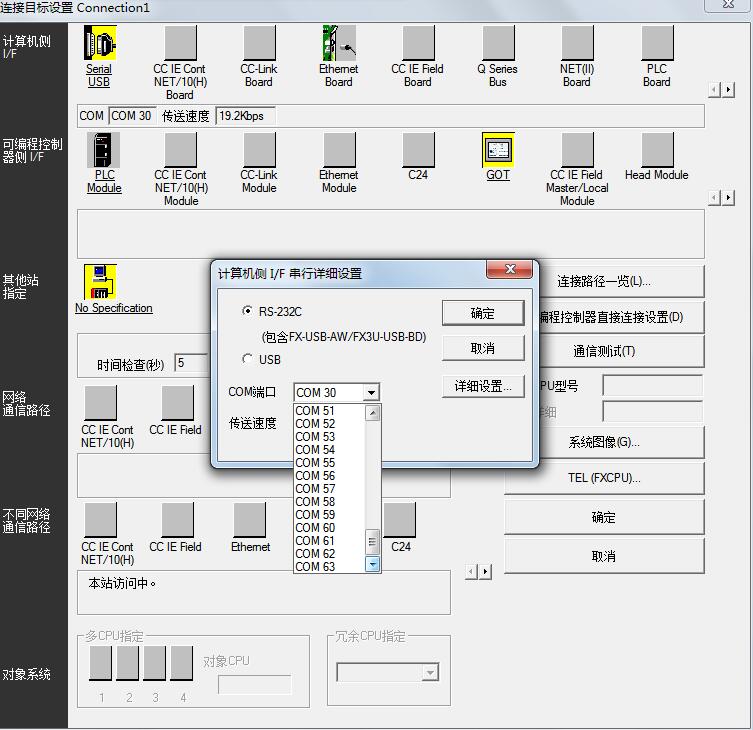This screenshot has width=753, height=730.
Task: Click the No Specification station icon
Action: (x=101, y=282)
